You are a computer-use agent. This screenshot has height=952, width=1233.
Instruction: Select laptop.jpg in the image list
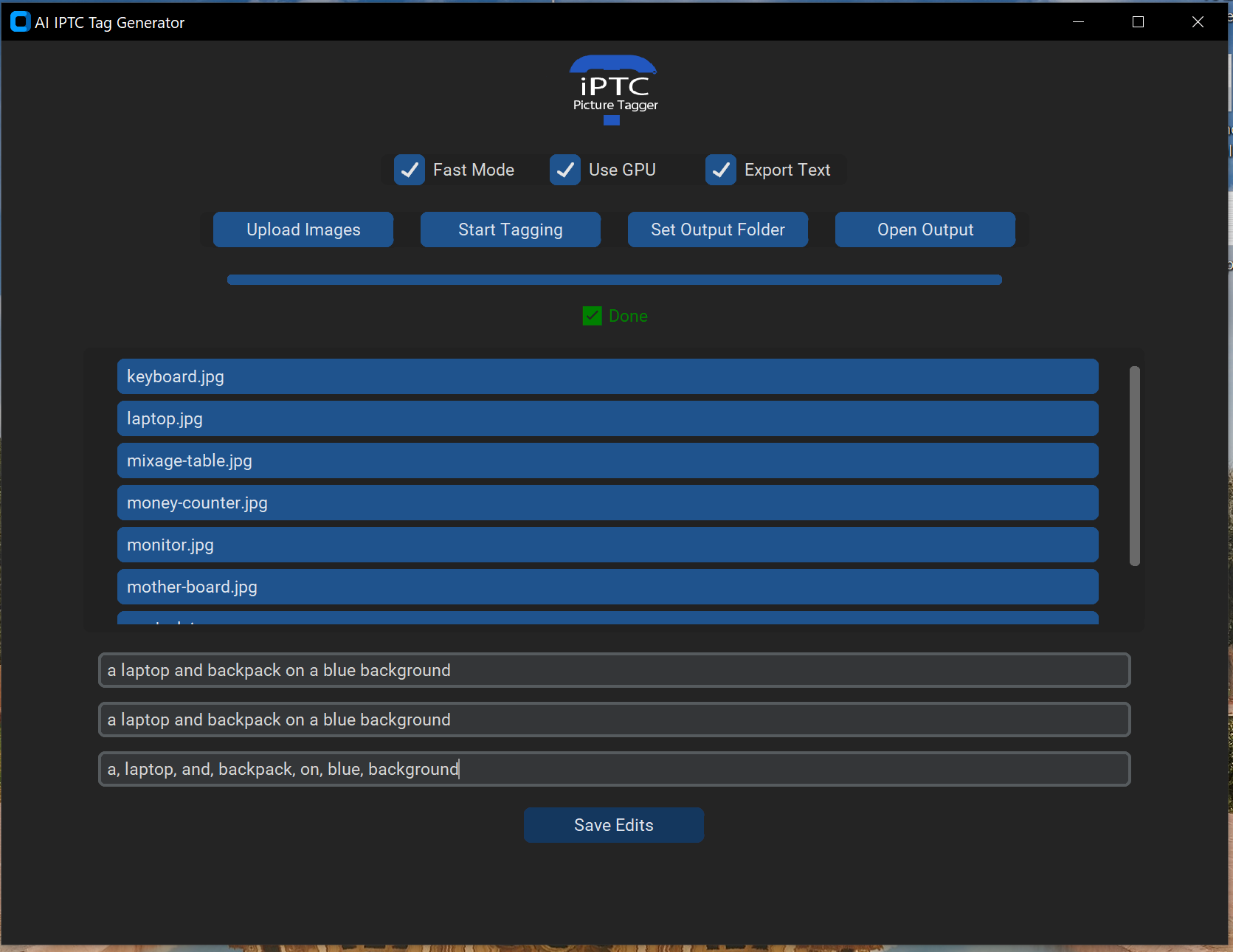pos(607,418)
